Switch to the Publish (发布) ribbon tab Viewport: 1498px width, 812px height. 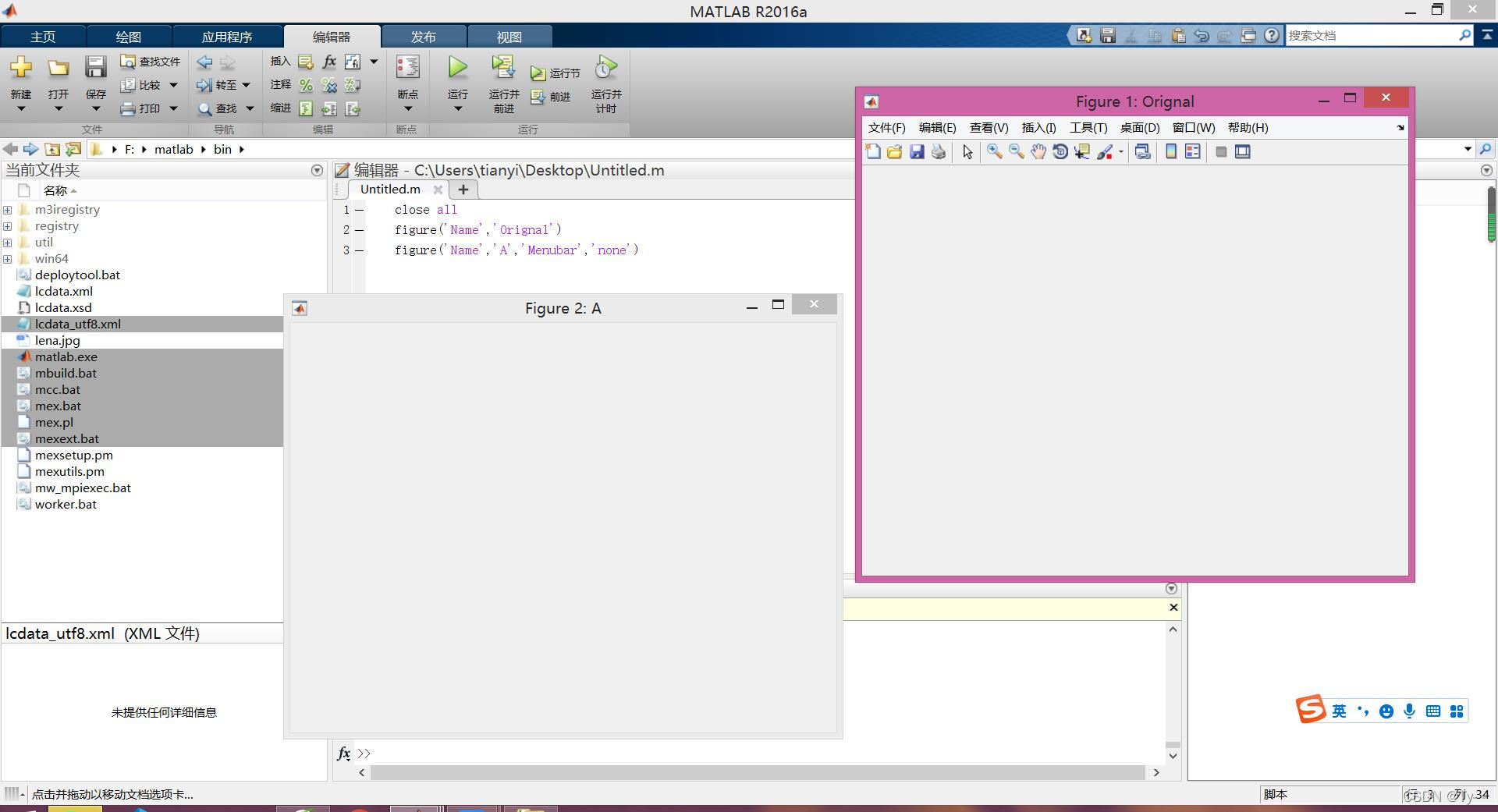click(424, 37)
